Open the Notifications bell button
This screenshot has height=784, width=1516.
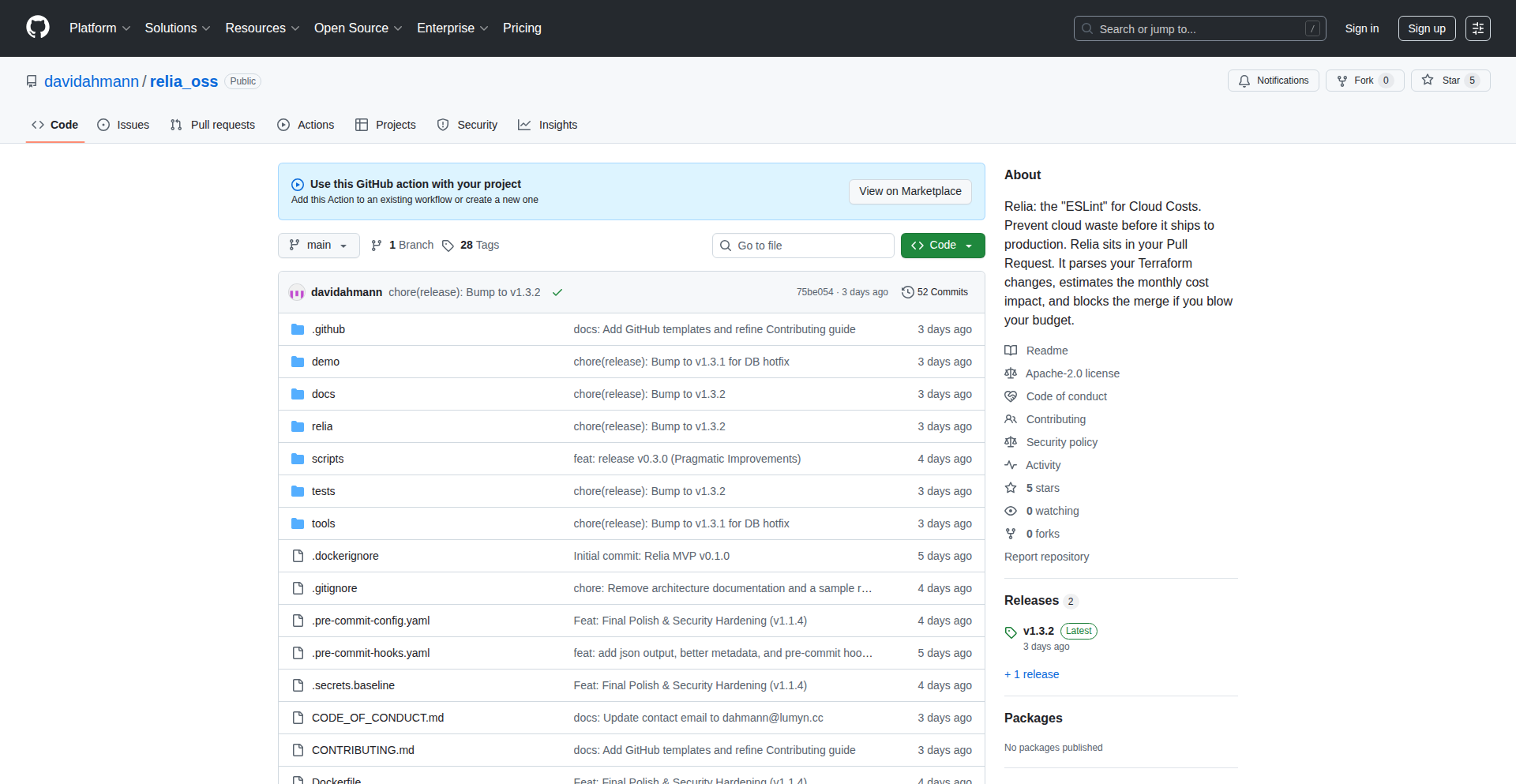[x=1273, y=81]
